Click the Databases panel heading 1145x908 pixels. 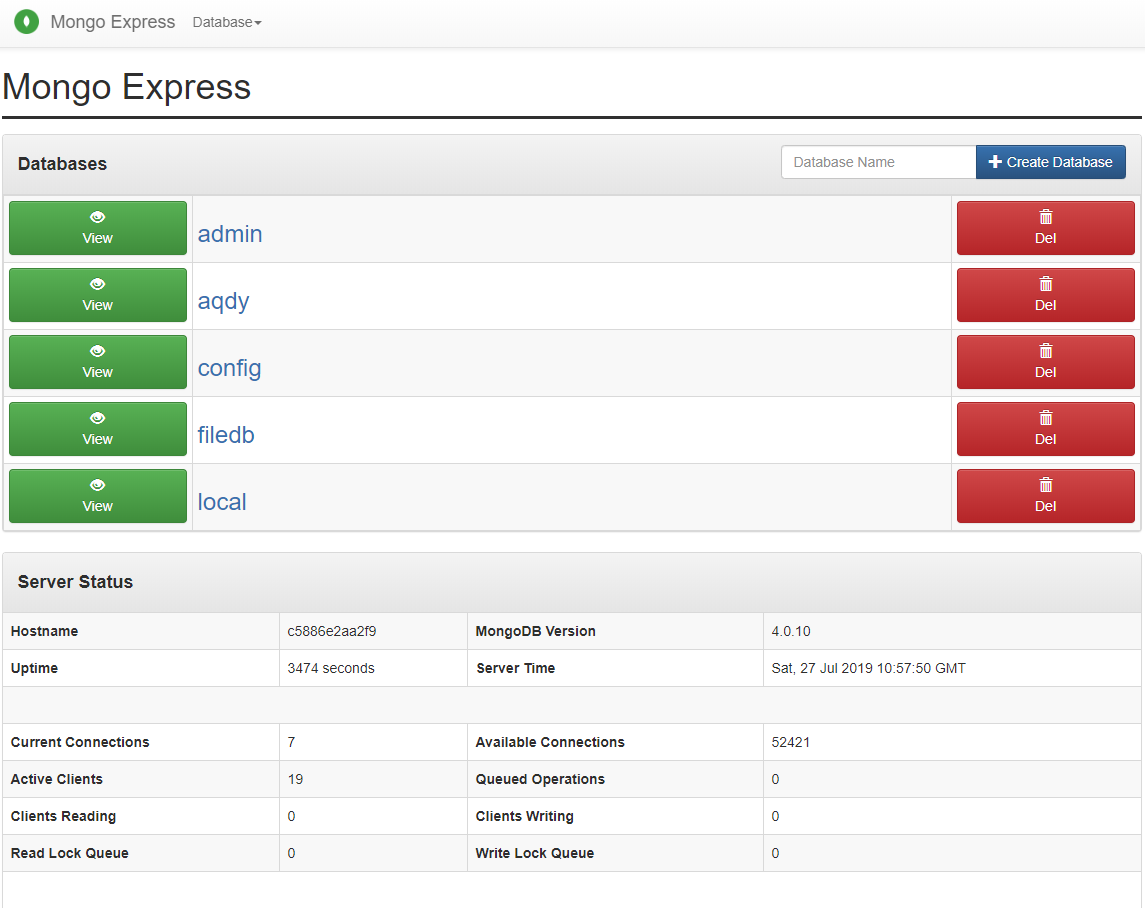[62, 164]
